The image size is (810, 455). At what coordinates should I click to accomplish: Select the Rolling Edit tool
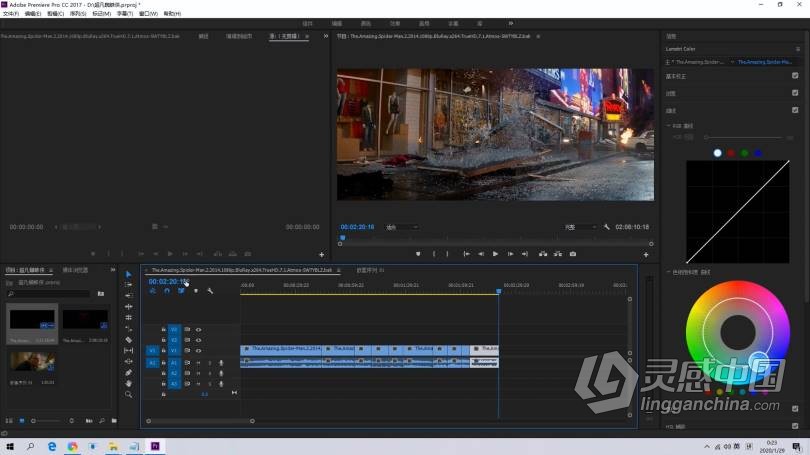coord(129,307)
